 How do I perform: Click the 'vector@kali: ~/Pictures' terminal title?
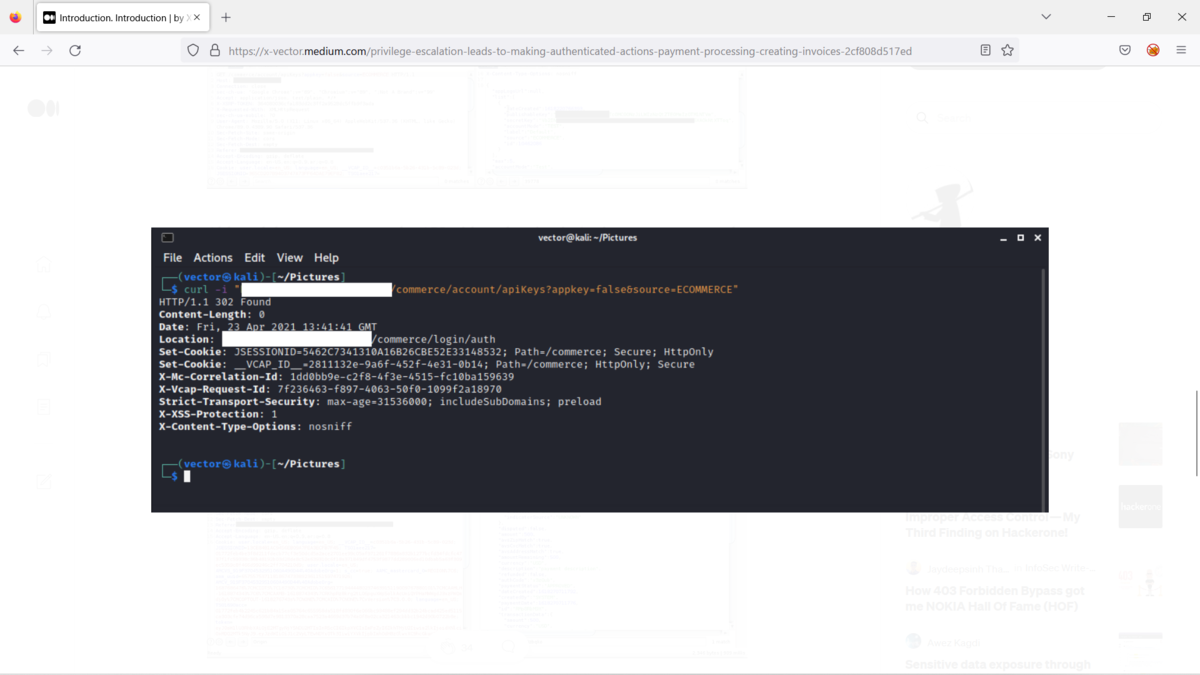tap(587, 238)
